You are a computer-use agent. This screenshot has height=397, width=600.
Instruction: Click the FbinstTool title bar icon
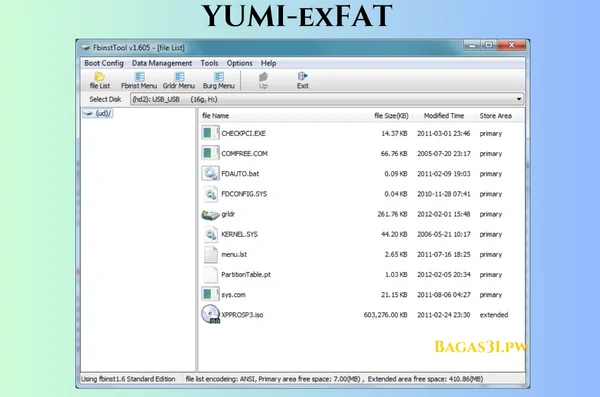pyautogui.click(x=85, y=48)
